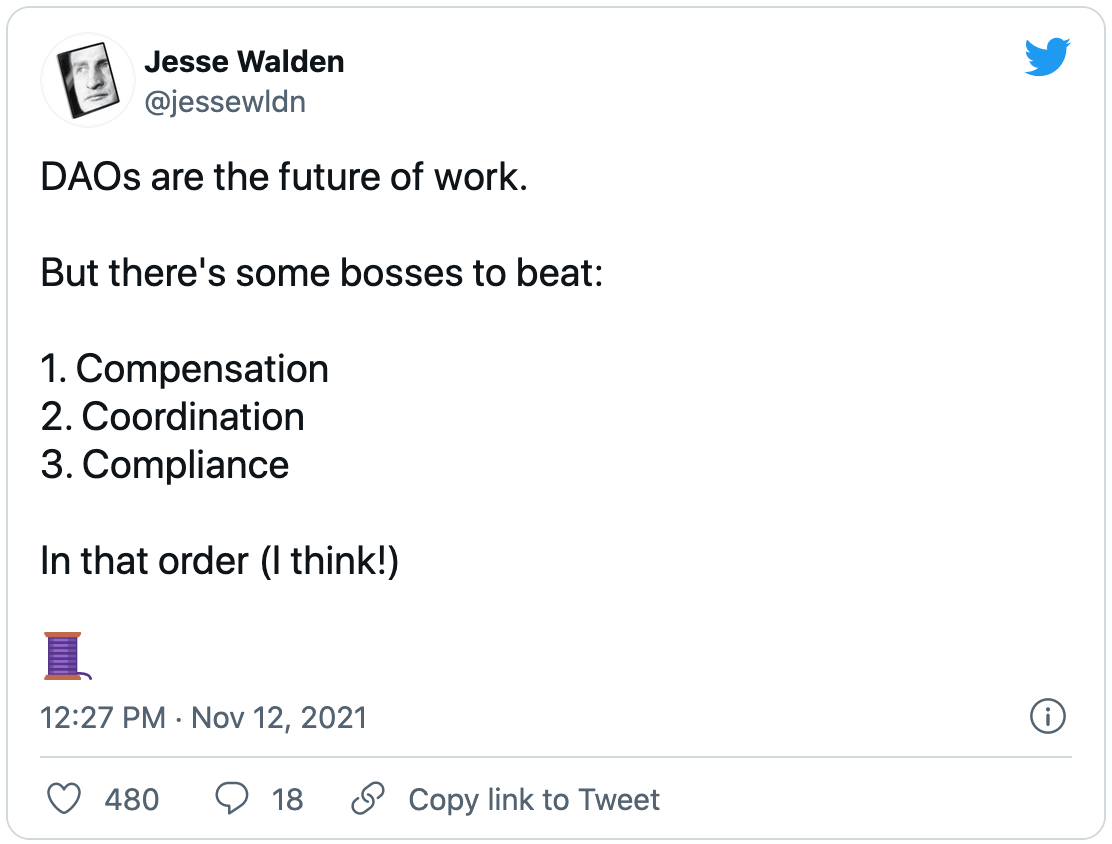Click the "1. Compensation" list line
This screenshot has height=844, width=1112.
pos(185,369)
